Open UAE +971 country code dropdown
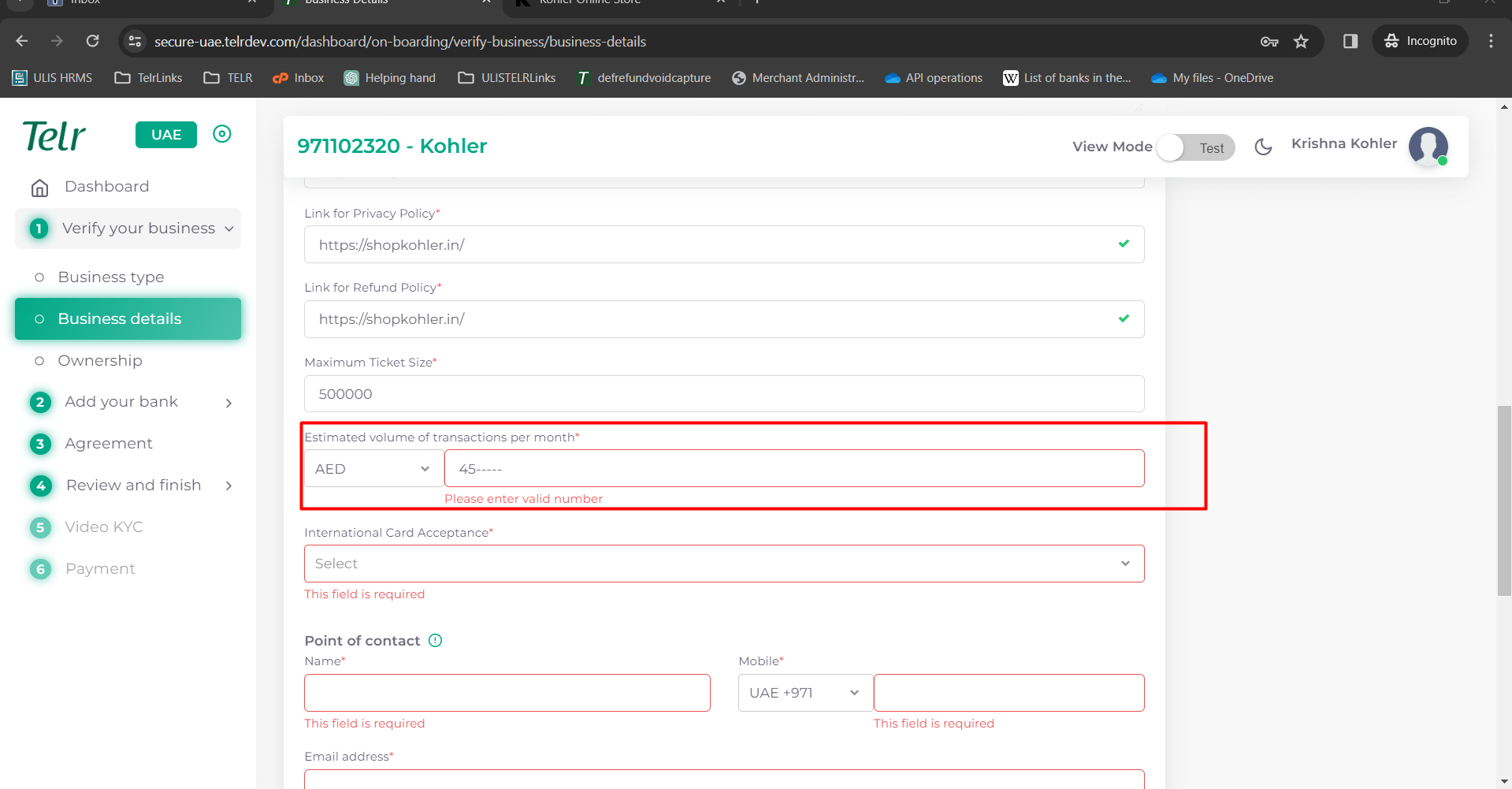This screenshot has width=1512, height=789. click(x=805, y=693)
